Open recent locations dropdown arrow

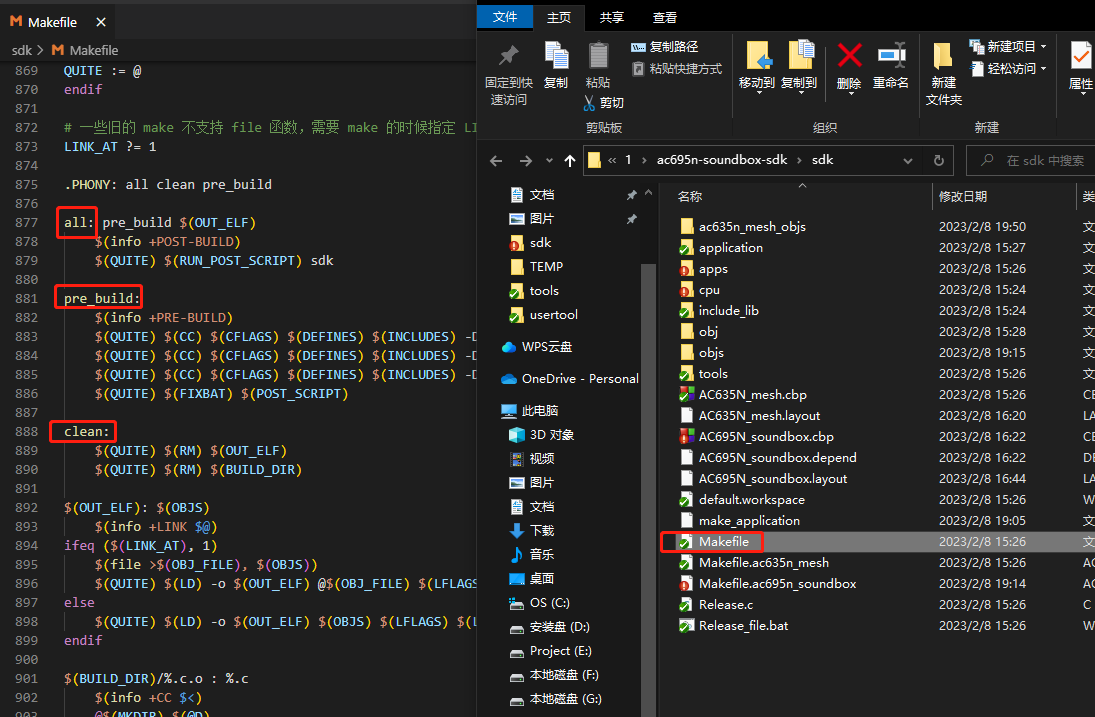[x=549, y=161]
